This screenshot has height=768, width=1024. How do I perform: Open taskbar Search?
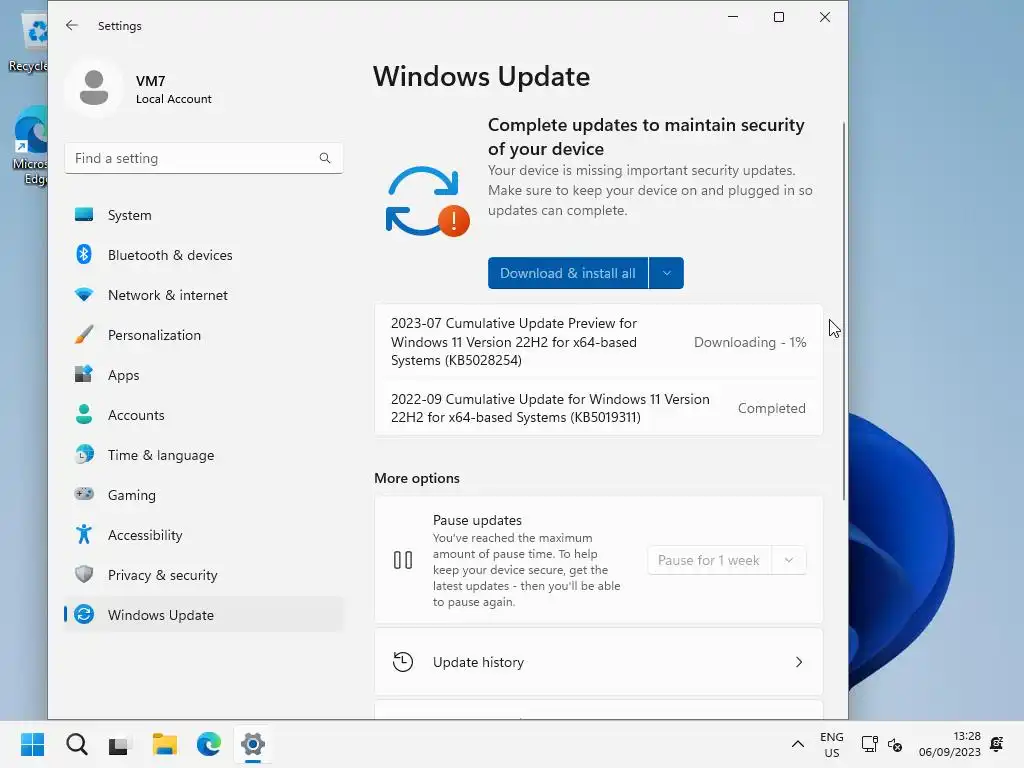pos(76,744)
